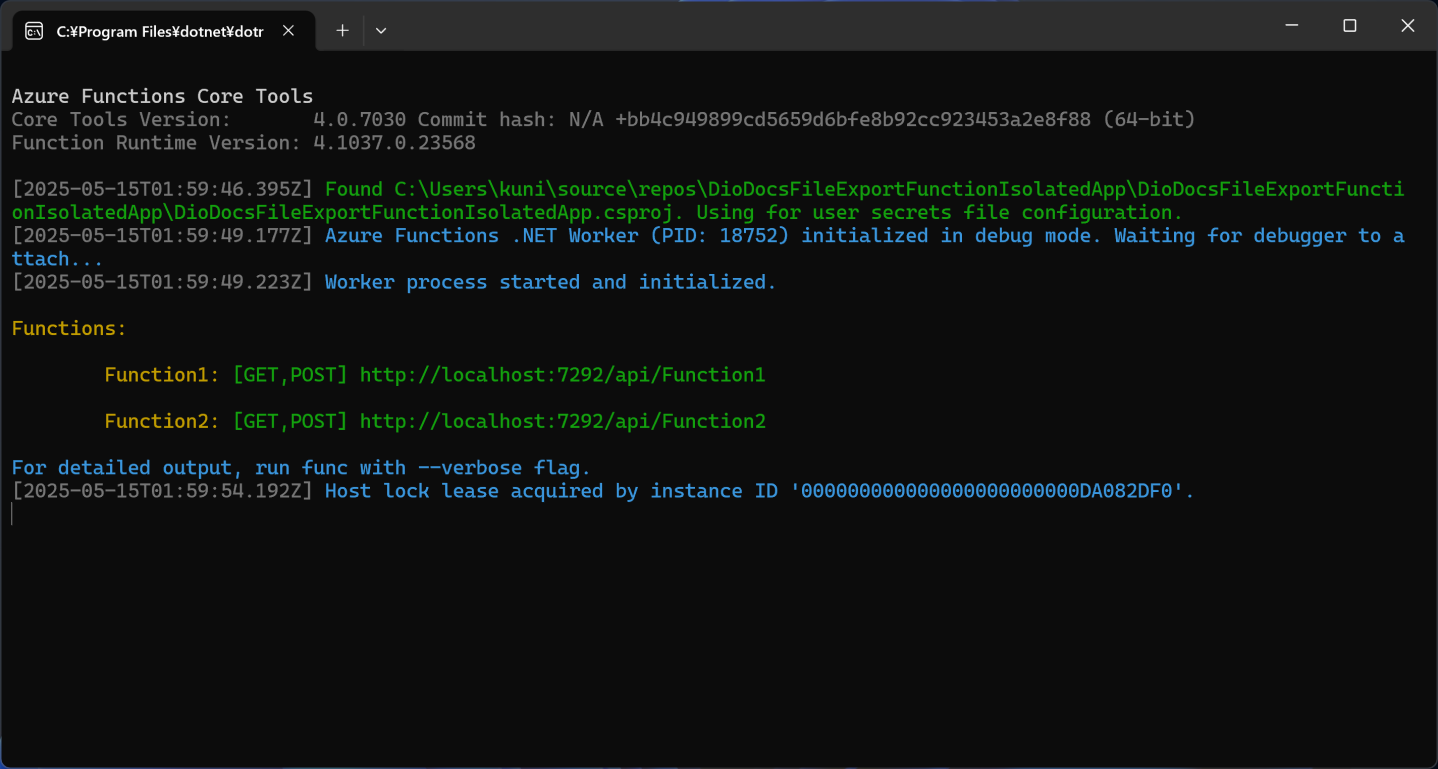Open the Function1 localhost URL
This screenshot has width=1438, height=769.
pyautogui.click(x=563, y=375)
